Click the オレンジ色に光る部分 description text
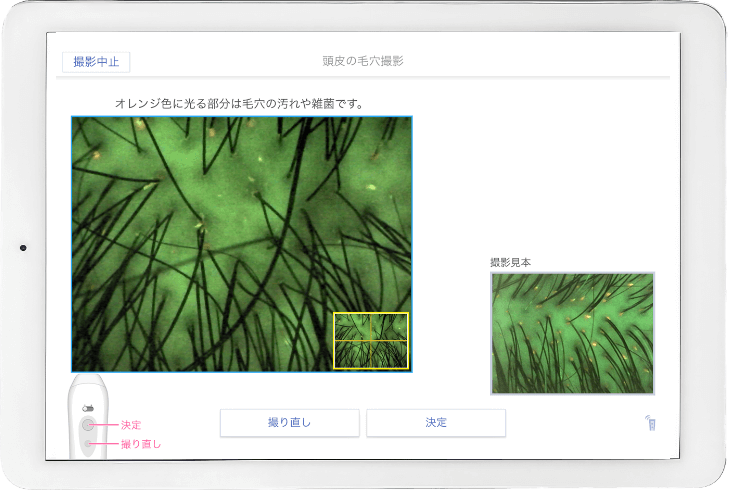The height and width of the screenshot is (490, 729). point(239,104)
